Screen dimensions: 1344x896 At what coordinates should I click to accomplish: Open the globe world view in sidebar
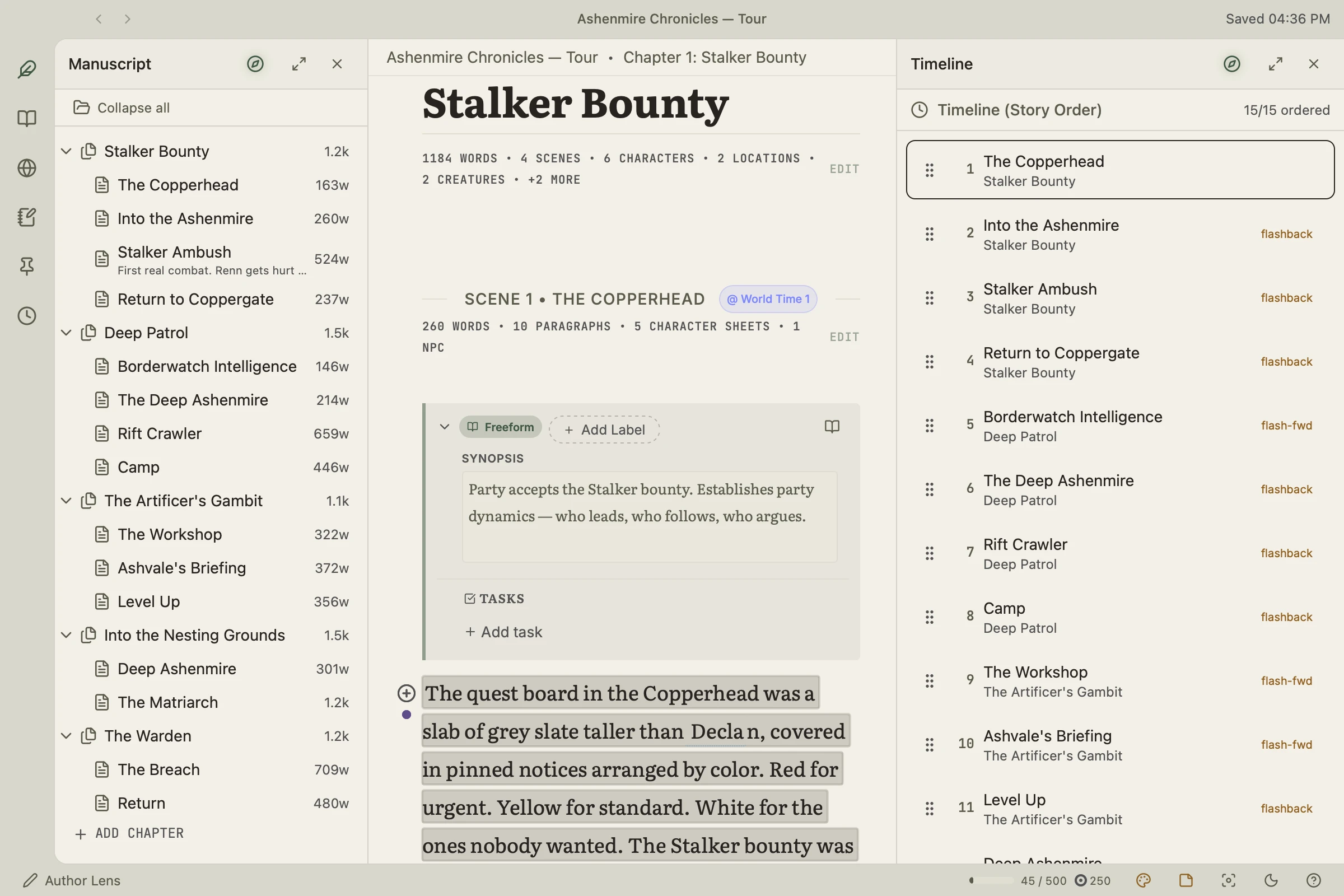click(x=27, y=168)
